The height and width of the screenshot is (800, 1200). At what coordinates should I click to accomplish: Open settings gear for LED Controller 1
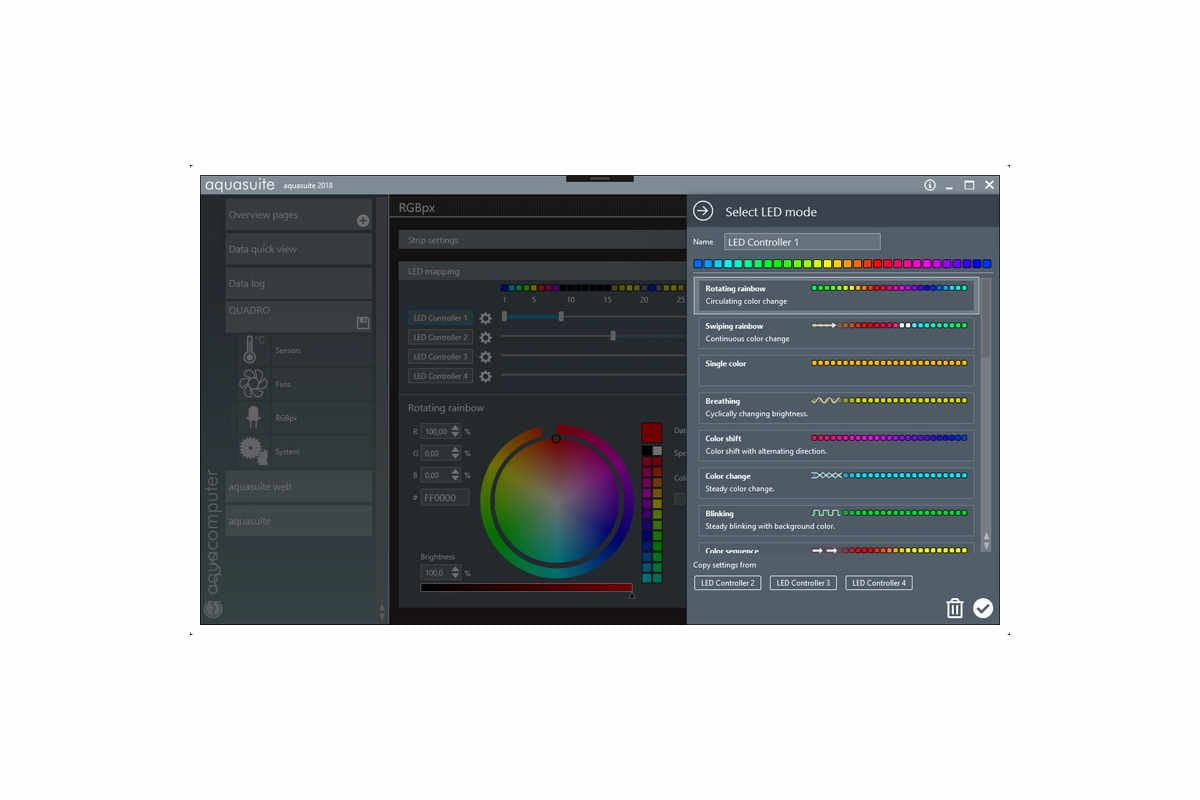click(x=485, y=318)
